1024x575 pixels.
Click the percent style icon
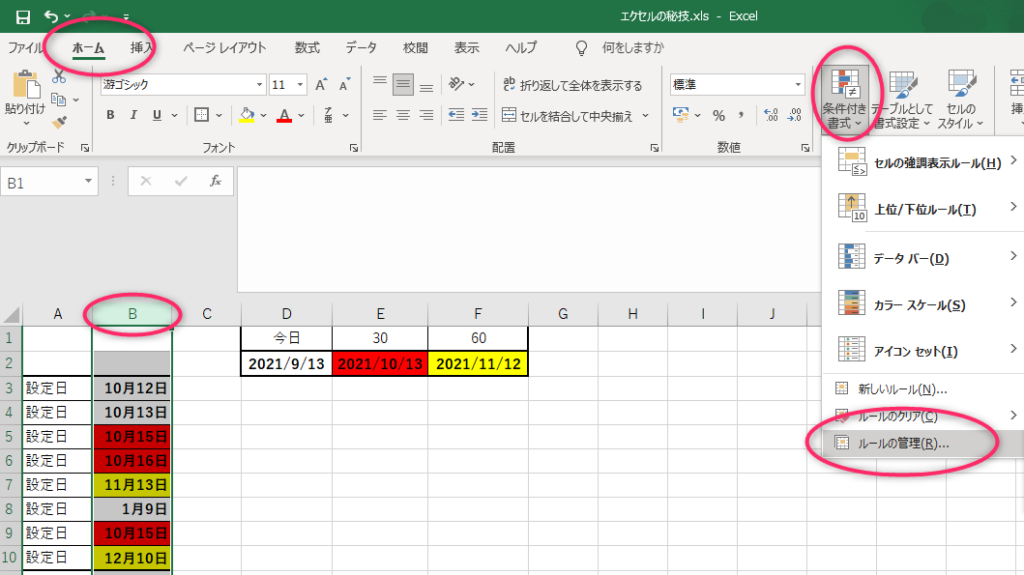tap(718, 116)
